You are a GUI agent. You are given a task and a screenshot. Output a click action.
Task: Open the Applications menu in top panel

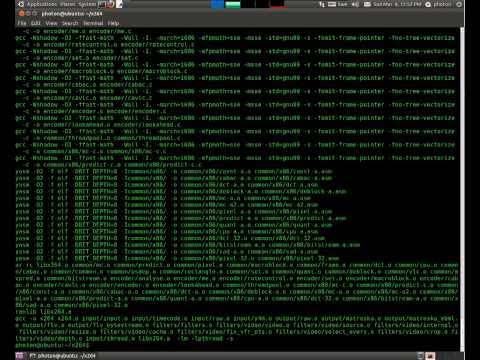pyautogui.click(x=42, y=4)
